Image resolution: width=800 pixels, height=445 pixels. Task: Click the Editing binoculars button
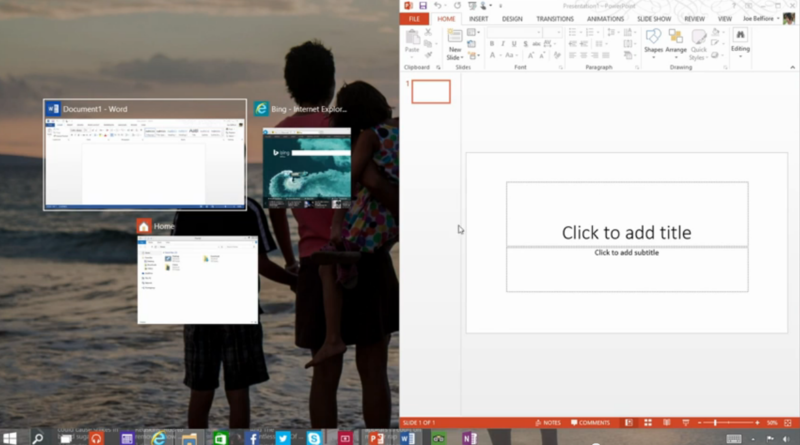pos(740,41)
